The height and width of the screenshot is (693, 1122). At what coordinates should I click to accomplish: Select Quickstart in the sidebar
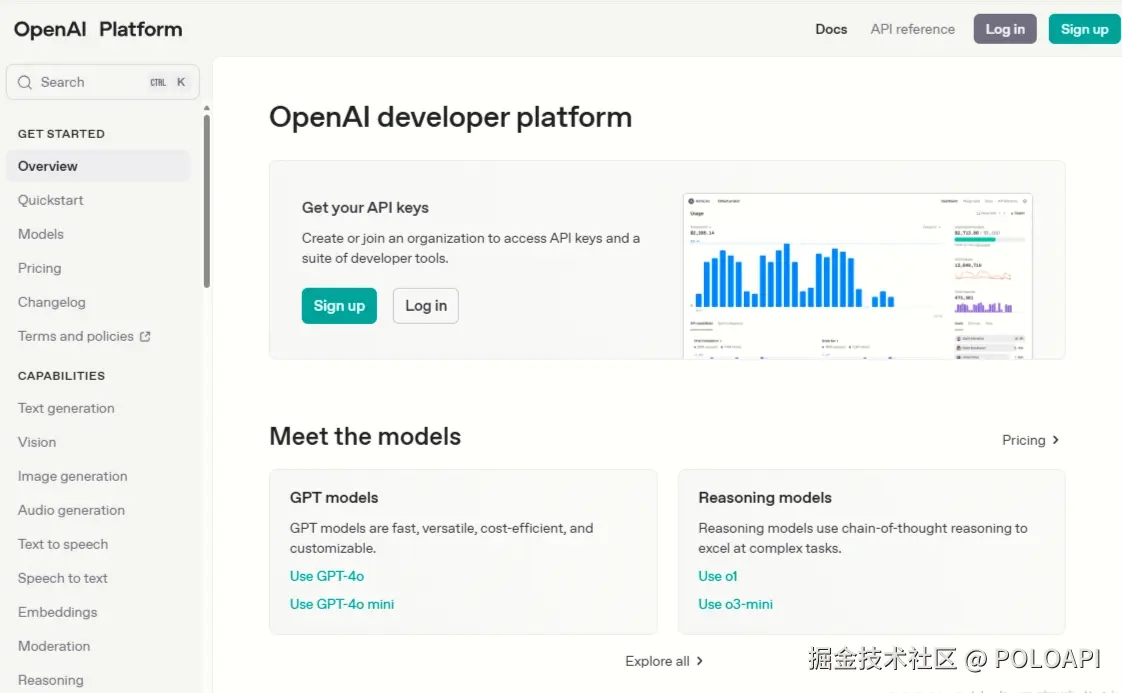51,200
